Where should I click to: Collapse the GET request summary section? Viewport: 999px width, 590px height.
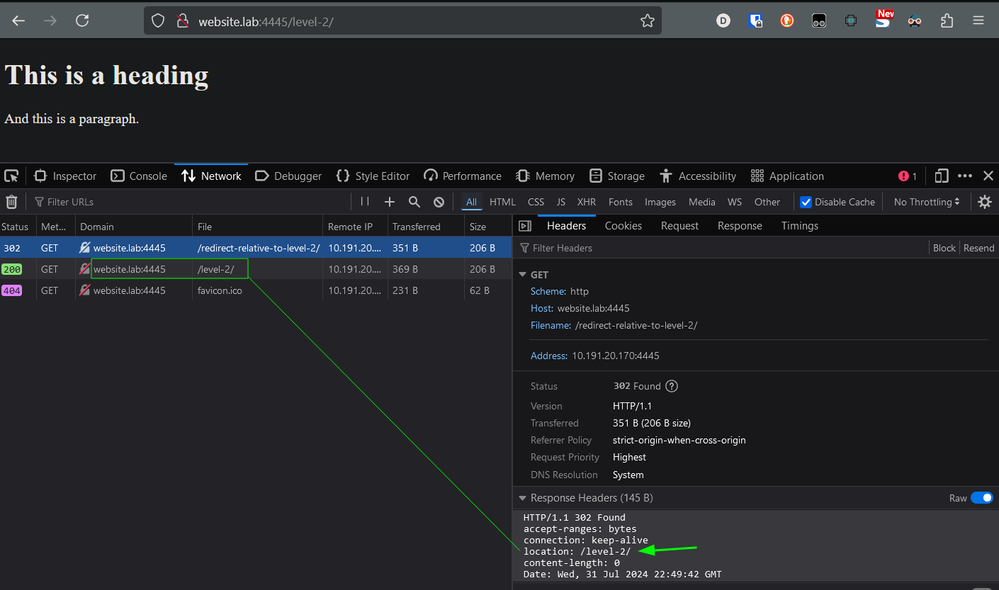(522, 275)
